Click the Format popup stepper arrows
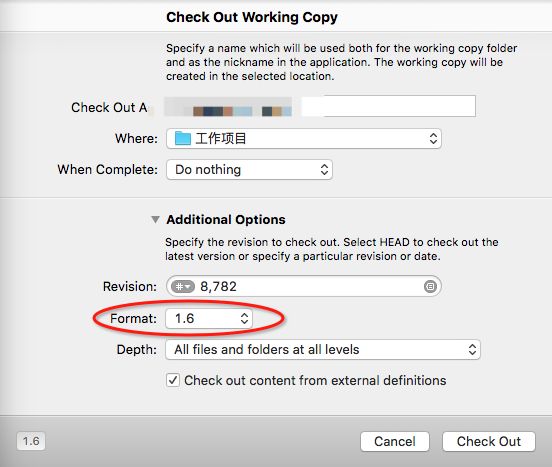This screenshot has height=467, width=552. (244, 318)
